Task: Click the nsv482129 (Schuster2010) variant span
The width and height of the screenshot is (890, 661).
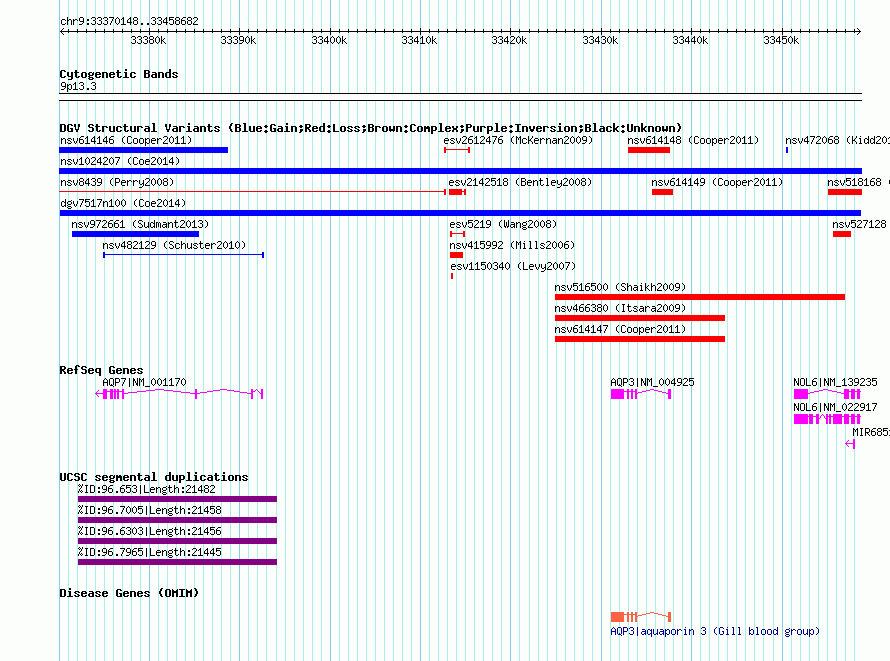Action: pyautogui.click(x=183, y=255)
